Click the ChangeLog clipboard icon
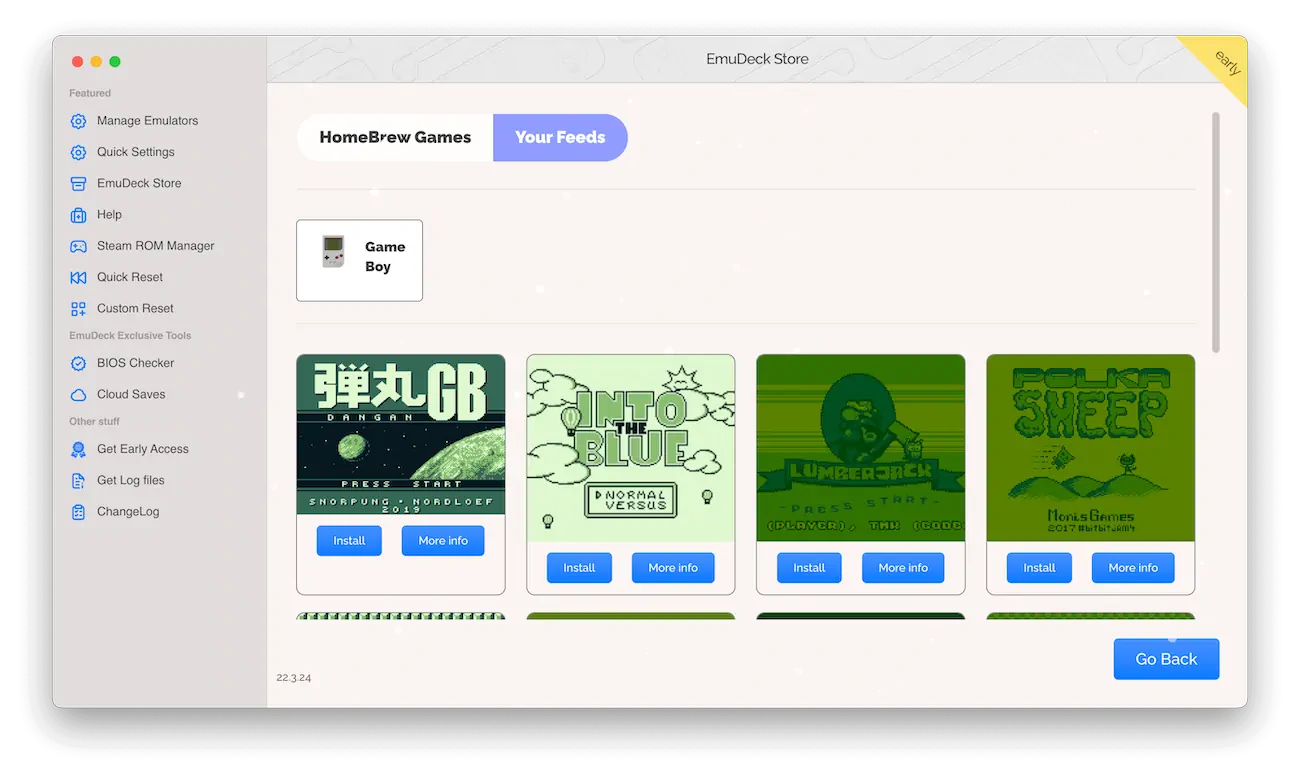 pyautogui.click(x=78, y=512)
